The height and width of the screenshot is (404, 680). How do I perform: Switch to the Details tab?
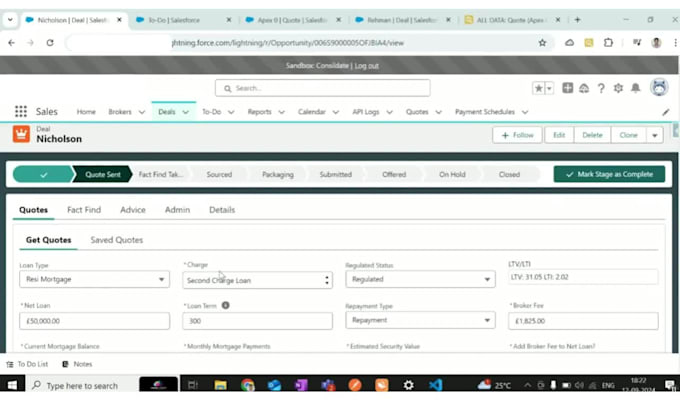point(222,210)
